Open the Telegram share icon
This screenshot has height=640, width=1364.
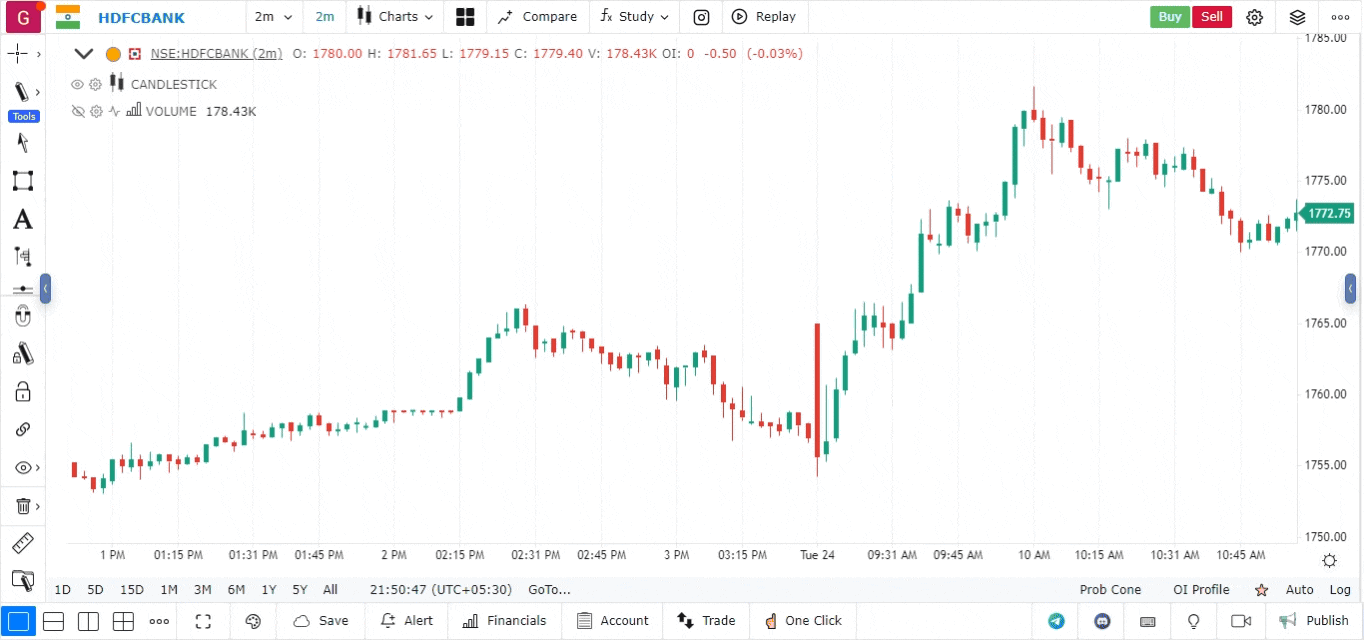(x=1056, y=621)
